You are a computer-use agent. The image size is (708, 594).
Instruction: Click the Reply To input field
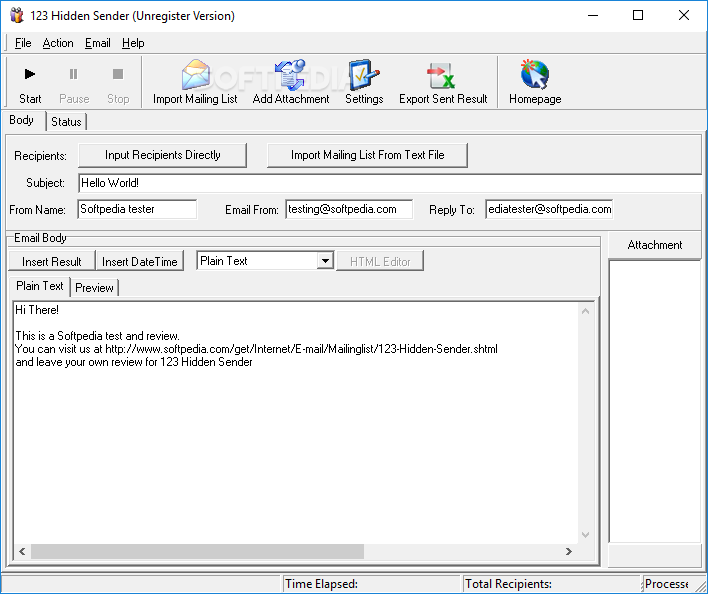(549, 209)
